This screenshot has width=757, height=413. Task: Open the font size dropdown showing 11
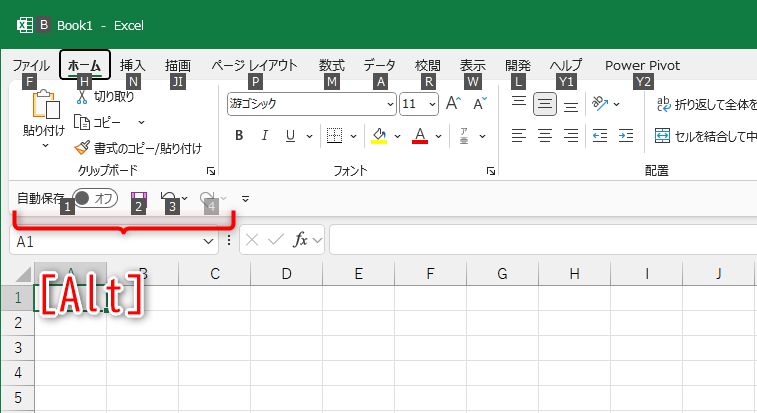(432, 104)
